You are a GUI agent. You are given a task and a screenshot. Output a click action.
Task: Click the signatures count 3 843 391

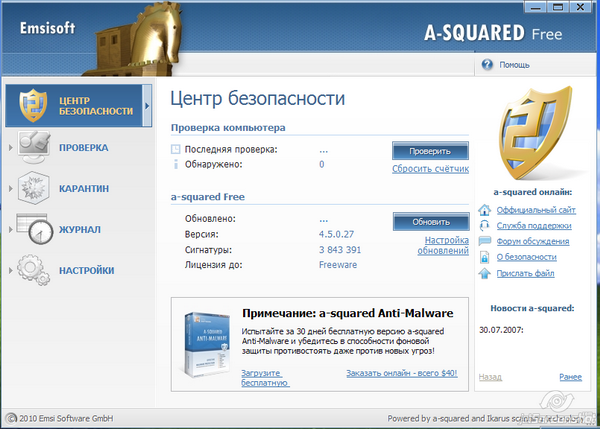340,250
